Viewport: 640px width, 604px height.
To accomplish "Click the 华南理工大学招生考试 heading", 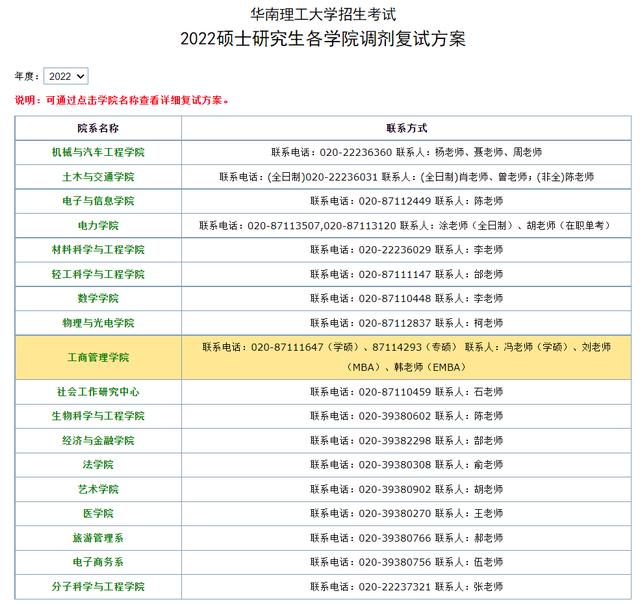I will (x=323, y=14).
